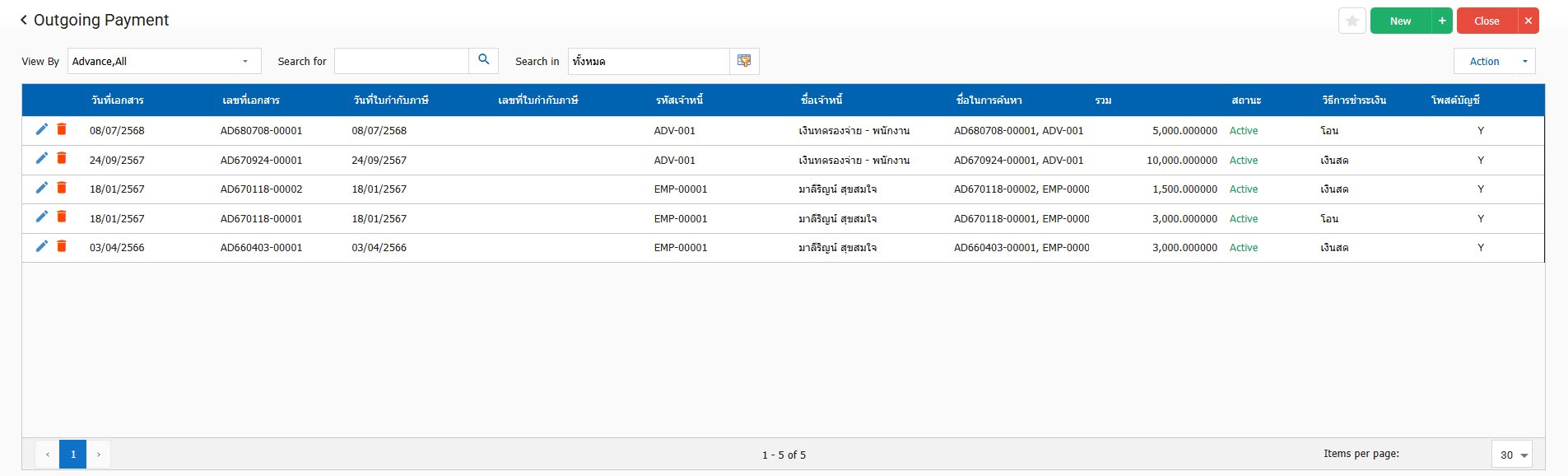This screenshot has height=476, width=1568.
Task: Click the favorite star icon
Action: pyautogui.click(x=1352, y=21)
